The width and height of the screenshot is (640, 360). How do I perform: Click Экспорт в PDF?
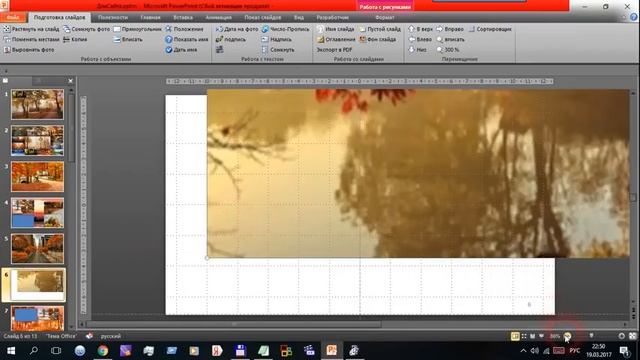pyautogui.click(x=334, y=49)
